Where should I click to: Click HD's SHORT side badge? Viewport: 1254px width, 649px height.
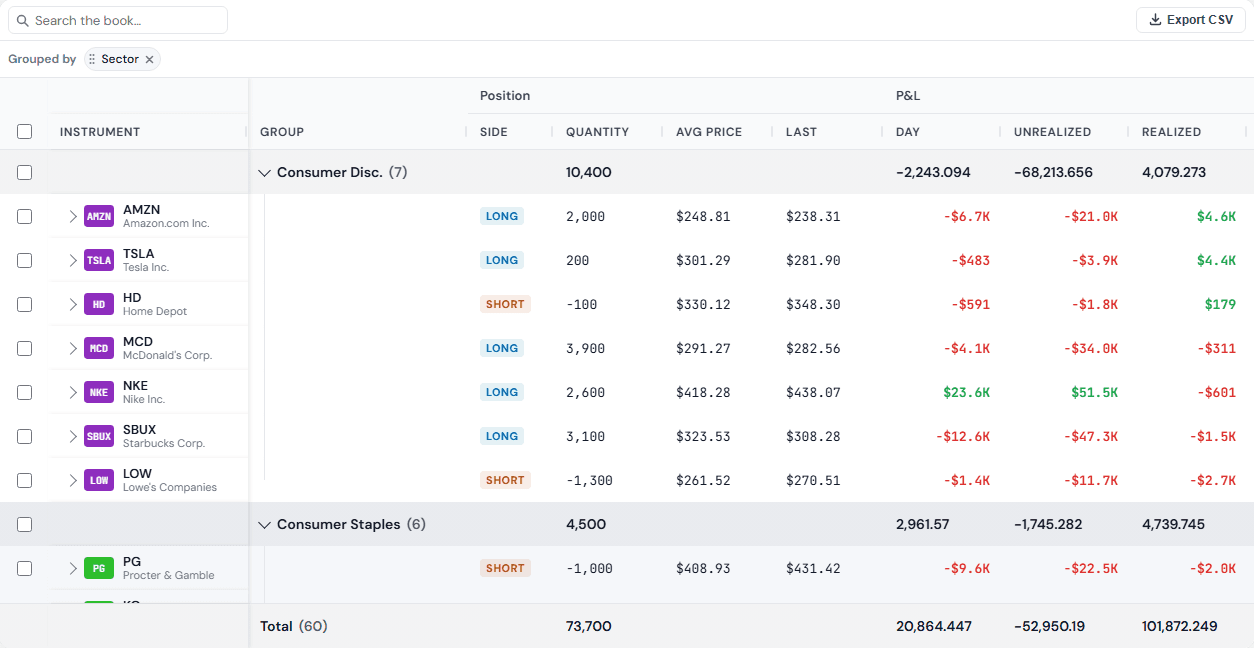pyautogui.click(x=505, y=304)
